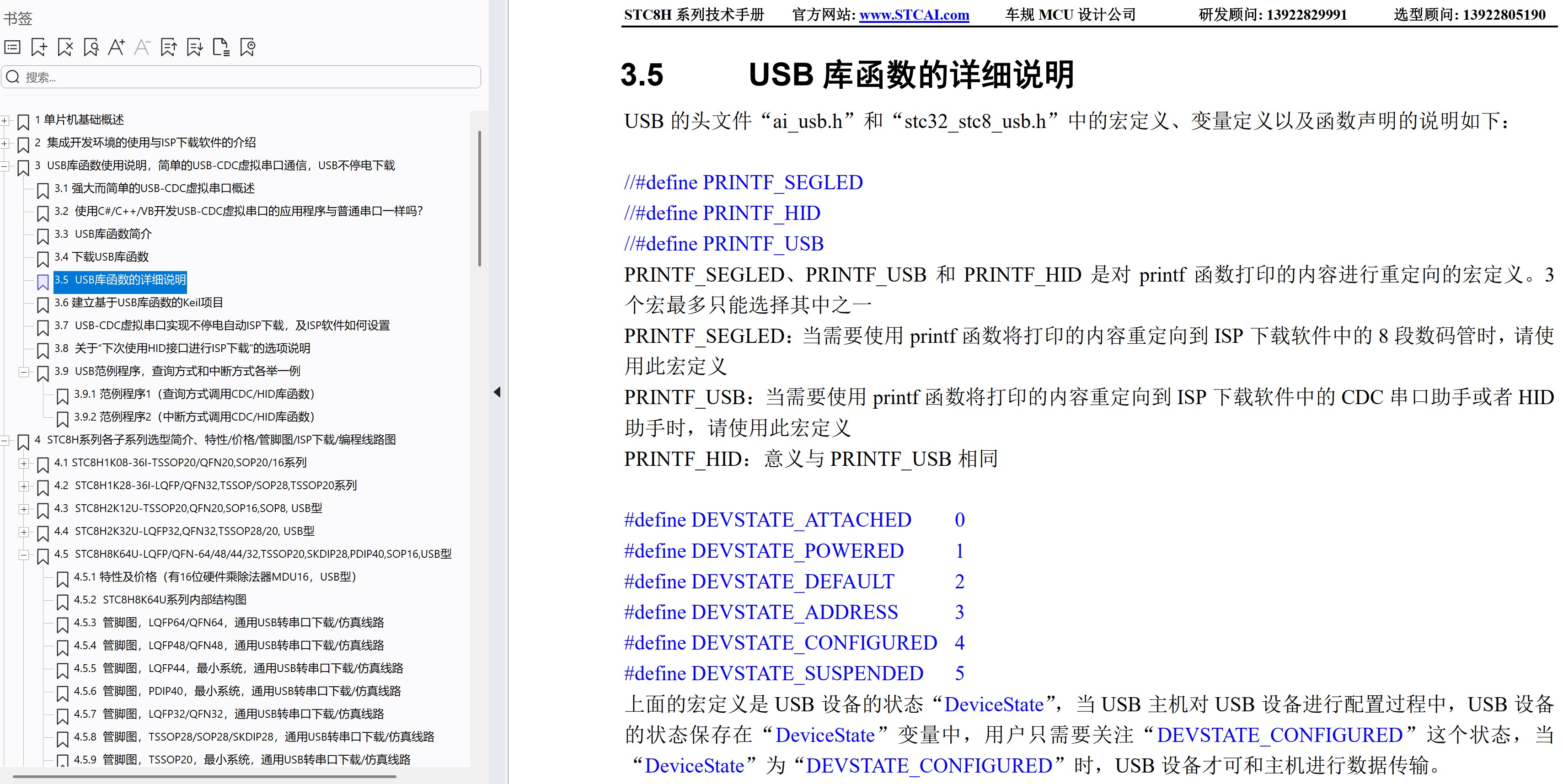The width and height of the screenshot is (1563, 784).
Task: Click the #define DEVSTATE_SUSPENDED line
Action: (x=794, y=674)
